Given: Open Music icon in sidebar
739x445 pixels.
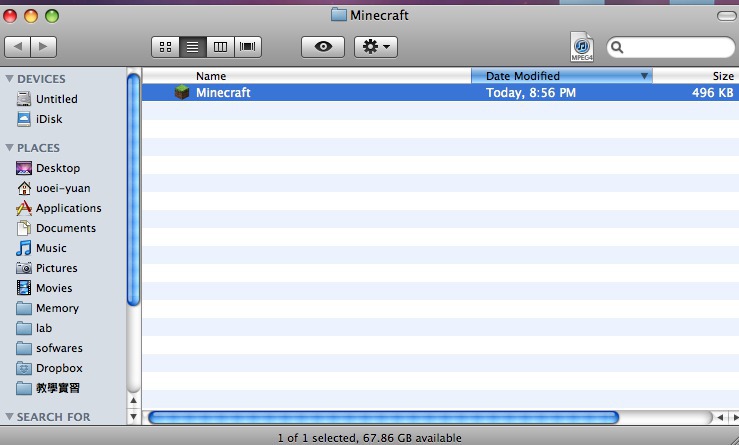Looking at the screenshot, I should (24, 248).
